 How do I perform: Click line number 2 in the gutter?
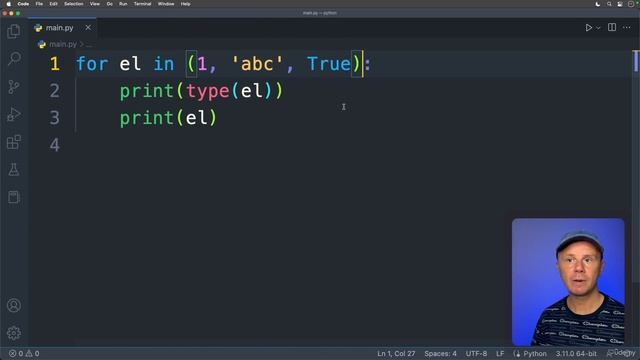point(55,91)
